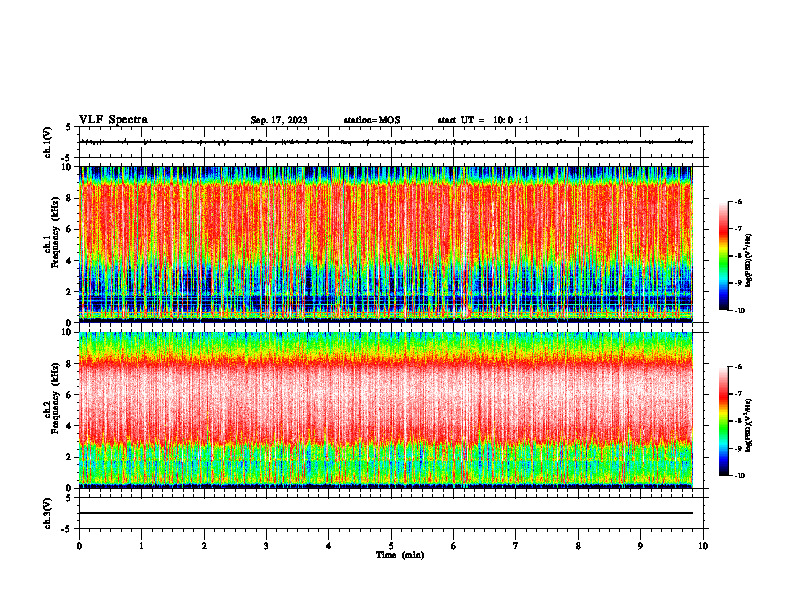Viewport: 792px width, 612px height.
Task: Click the time axis tick label "1"
Action: click(x=141, y=546)
